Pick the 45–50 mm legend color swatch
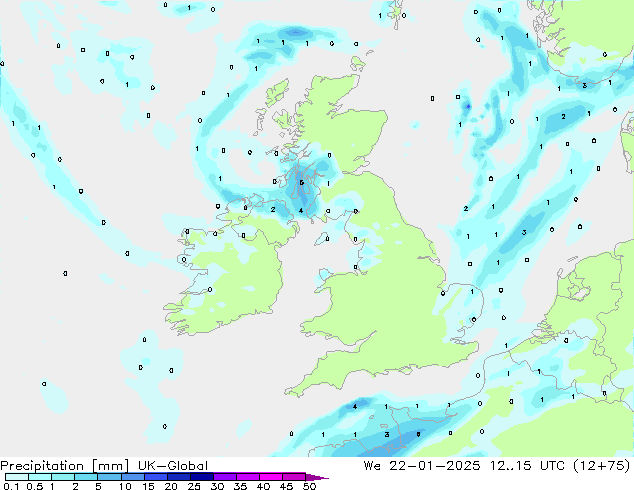 coord(294,477)
